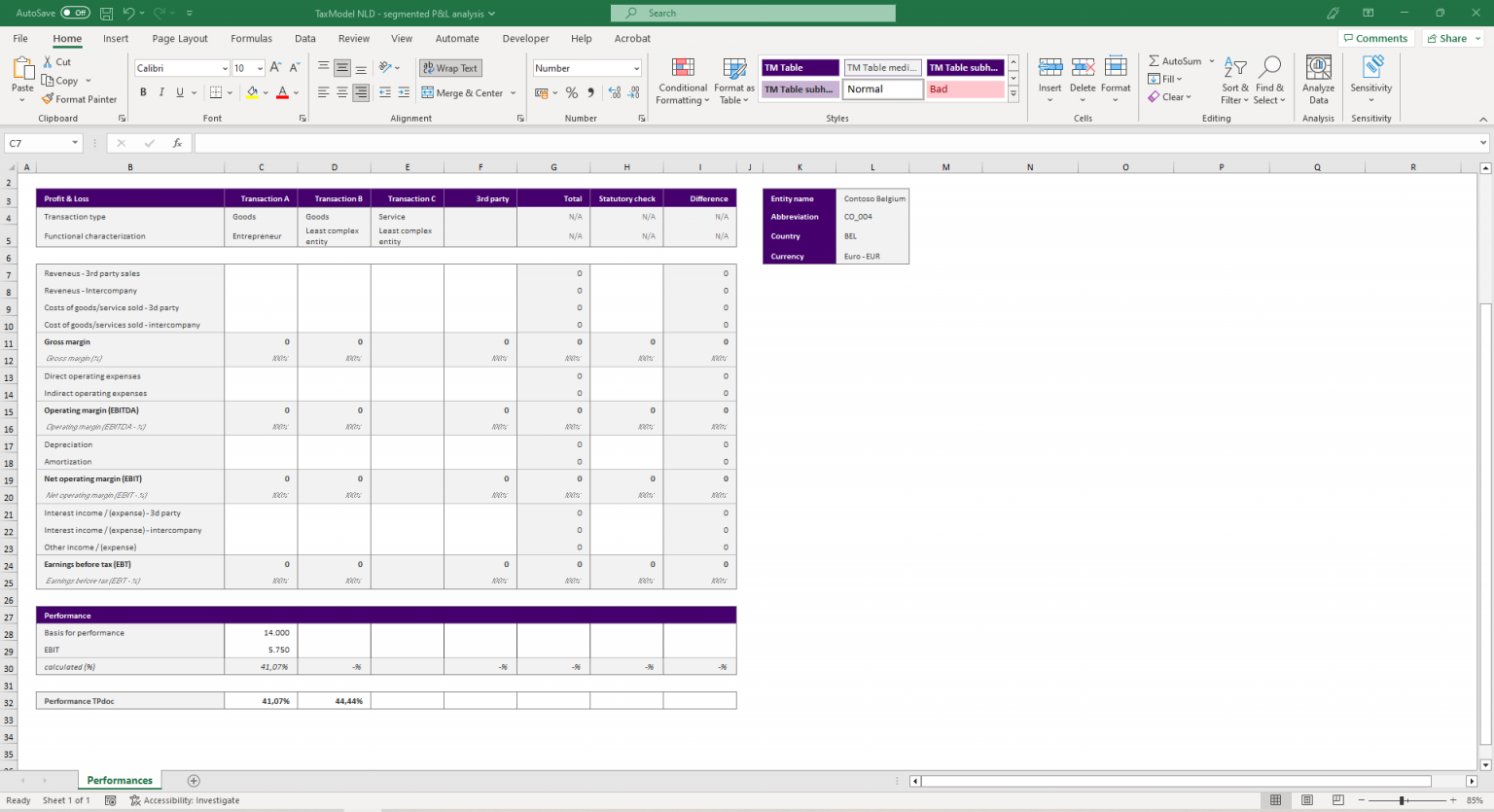Increase decimal places

coord(613,91)
